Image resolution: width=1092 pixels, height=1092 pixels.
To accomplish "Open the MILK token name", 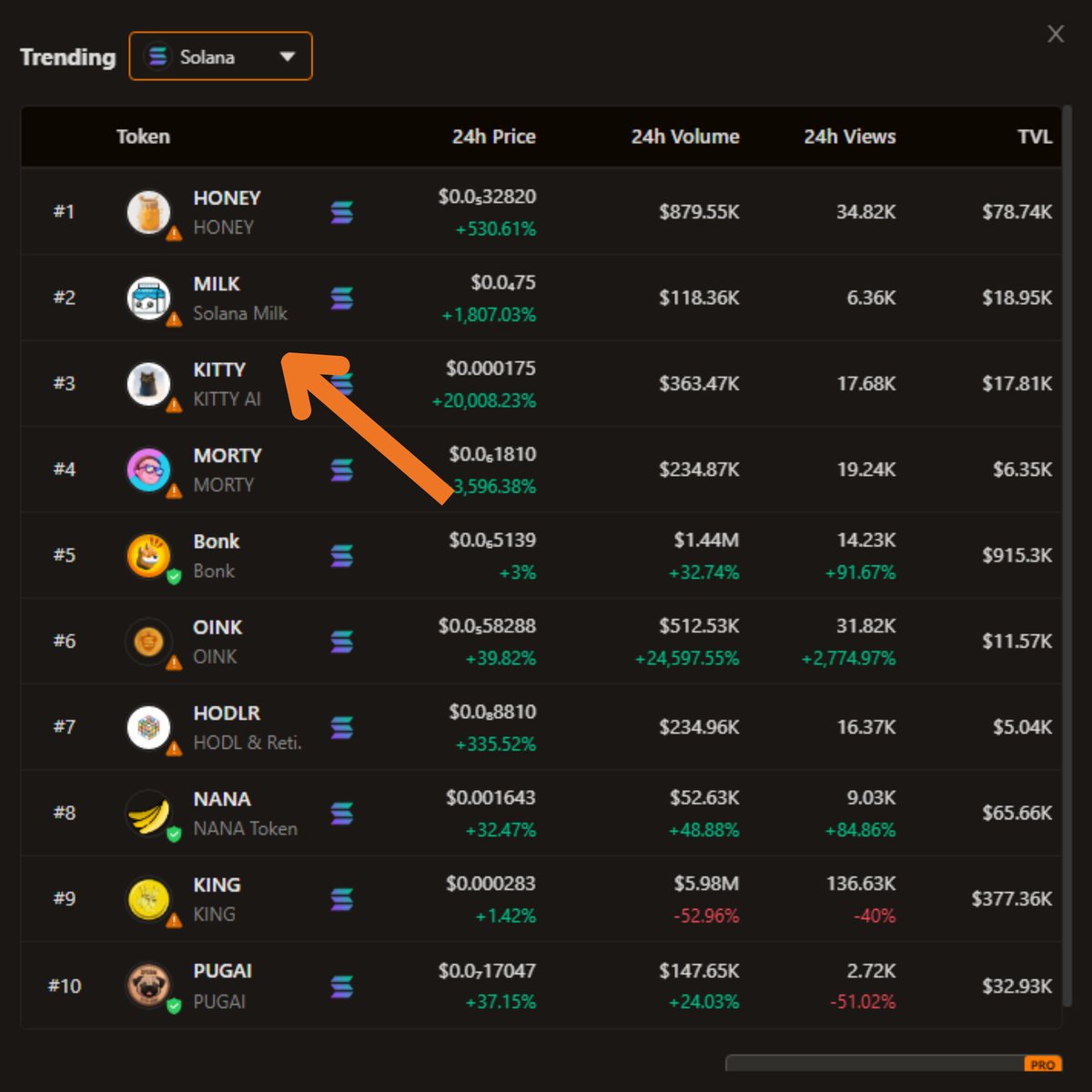I will (217, 284).
